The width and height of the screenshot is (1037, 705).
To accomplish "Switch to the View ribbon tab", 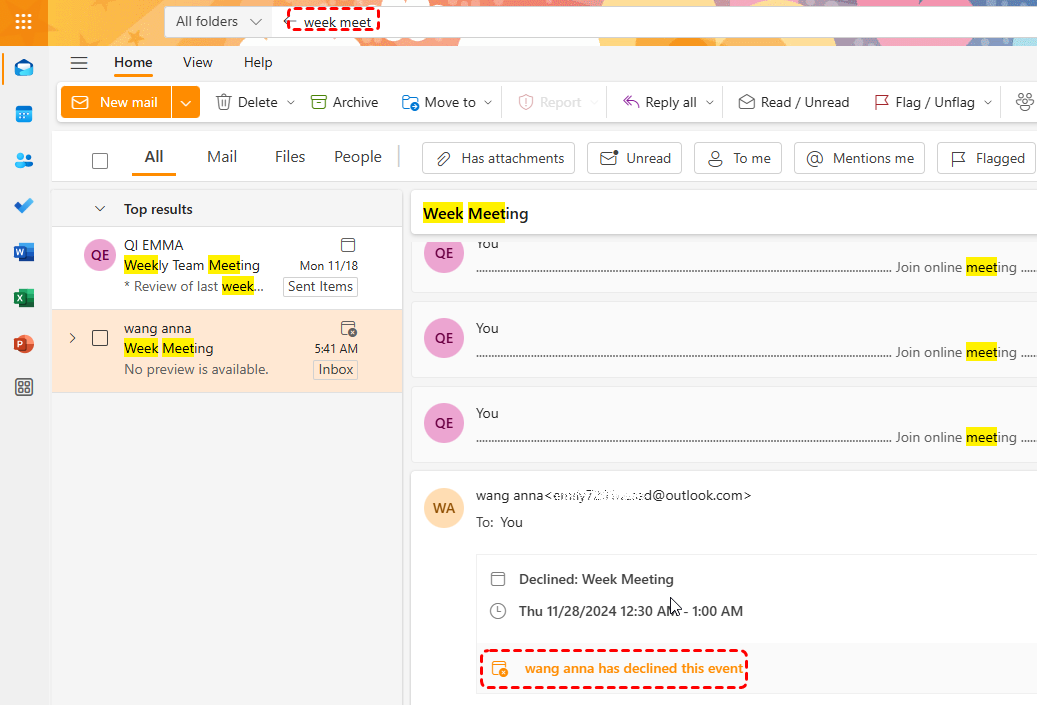I will pos(197,62).
